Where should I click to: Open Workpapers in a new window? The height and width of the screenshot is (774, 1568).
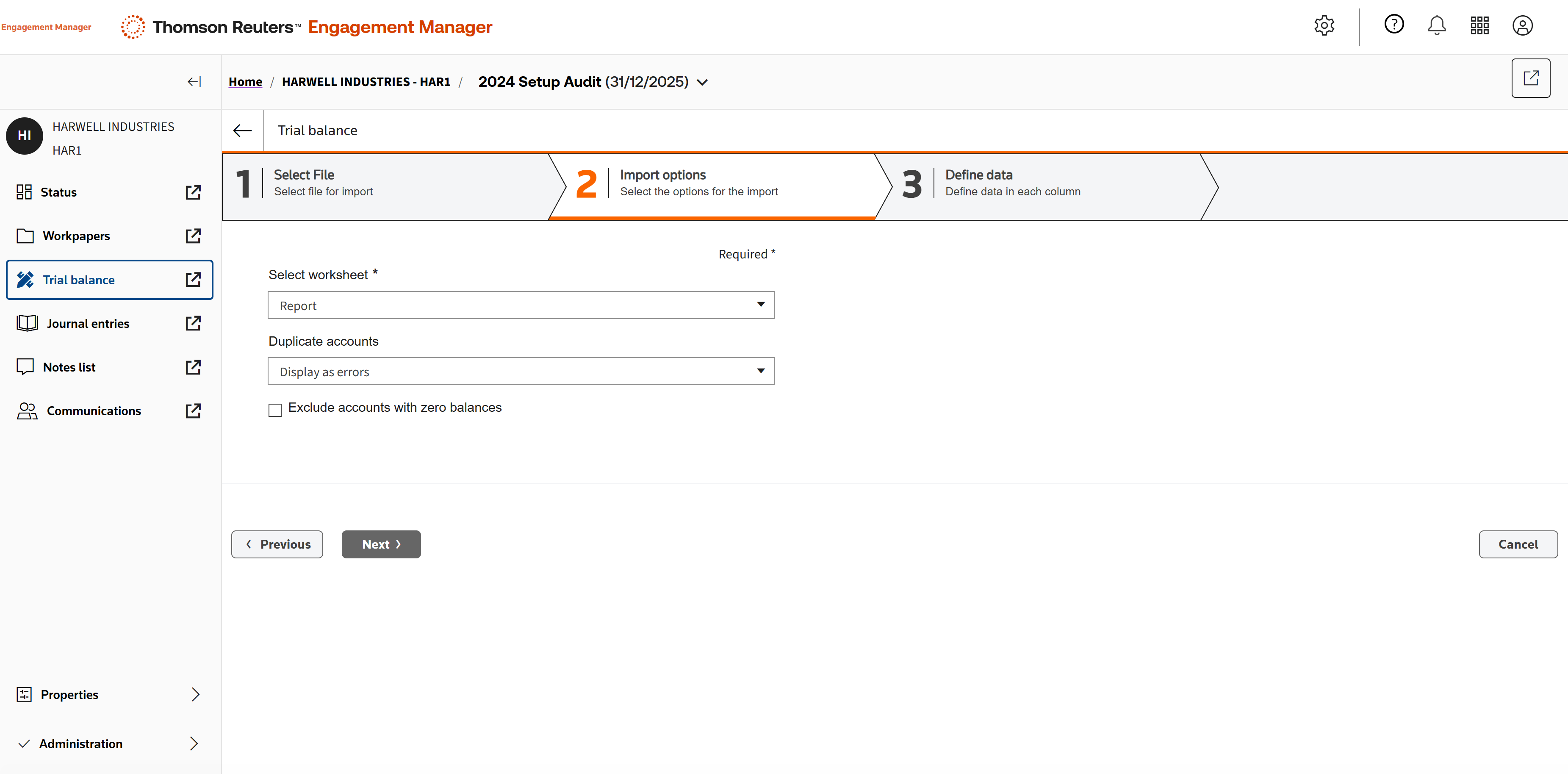(193, 236)
